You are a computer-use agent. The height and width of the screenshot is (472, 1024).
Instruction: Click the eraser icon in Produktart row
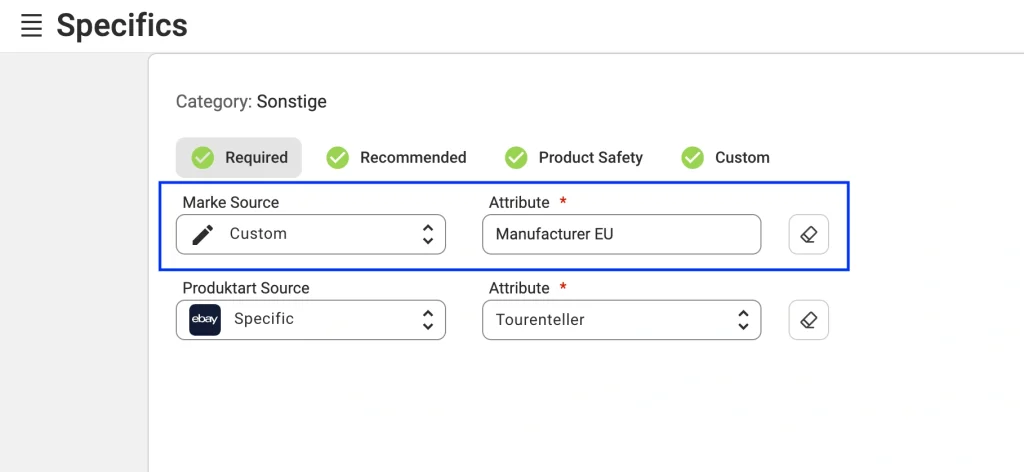point(808,320)
